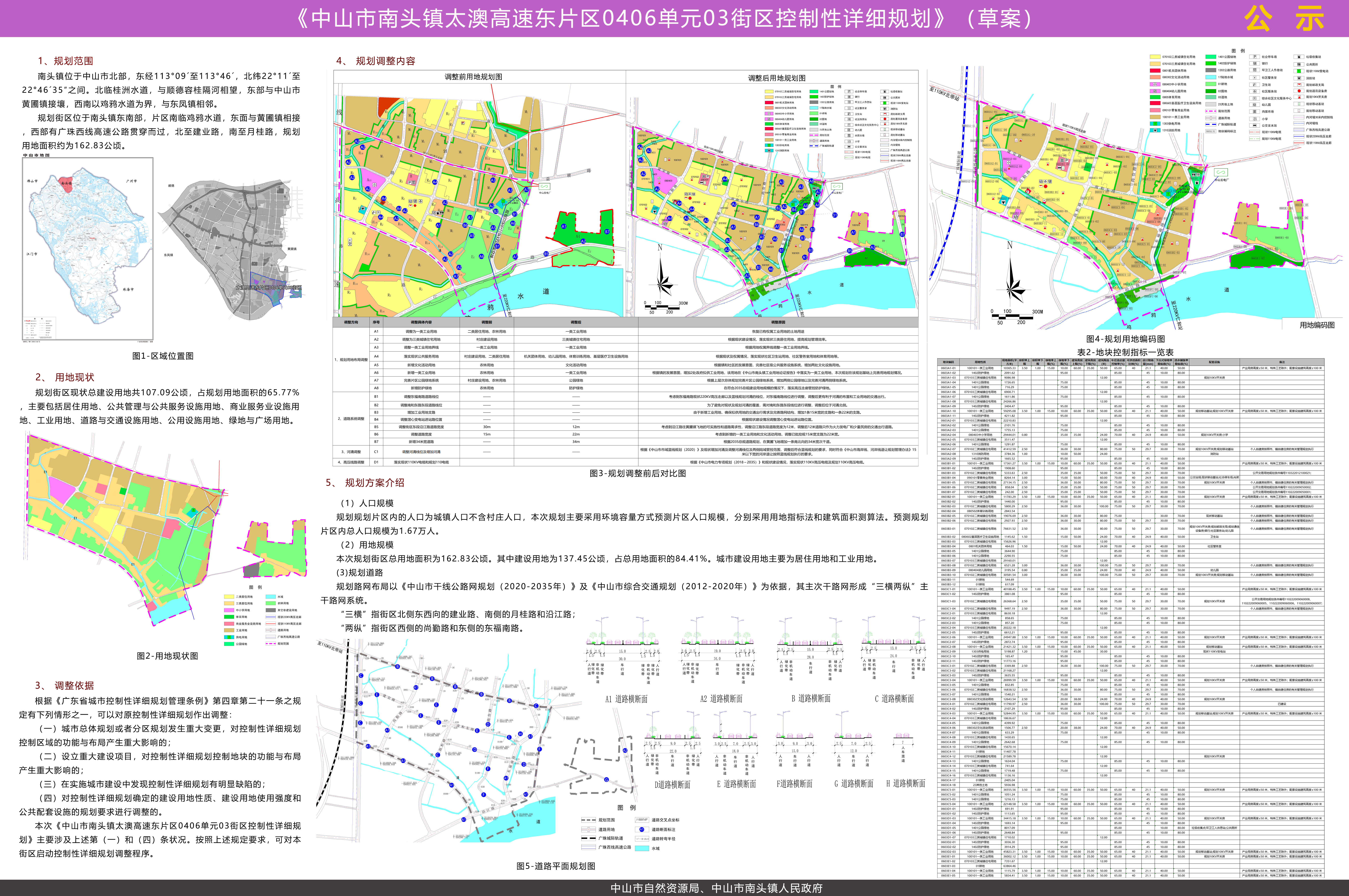Click the 公交首末站 bus icon in top-right legend
This screenshot has width=1349, height=896.
(x=1255, y=126)
